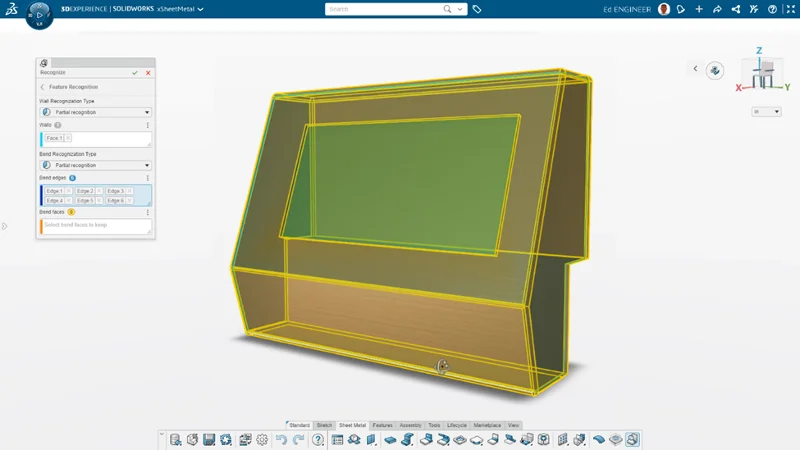
Task: Remove Edge 6 from Bend edges list
Action: [x=130, y=200]
